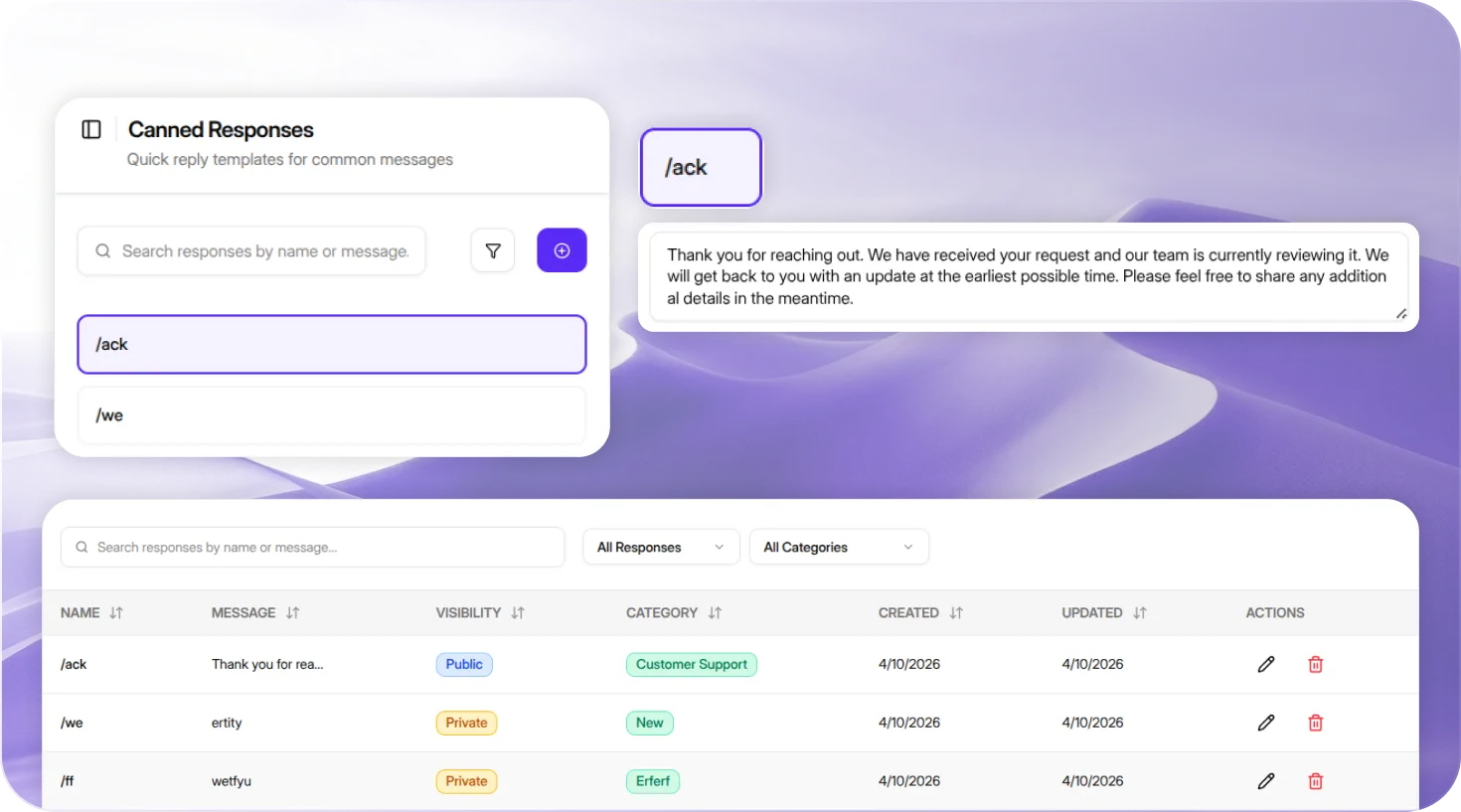Click the purple plus icon to add response
The image size is (1461, 812).
562,250
